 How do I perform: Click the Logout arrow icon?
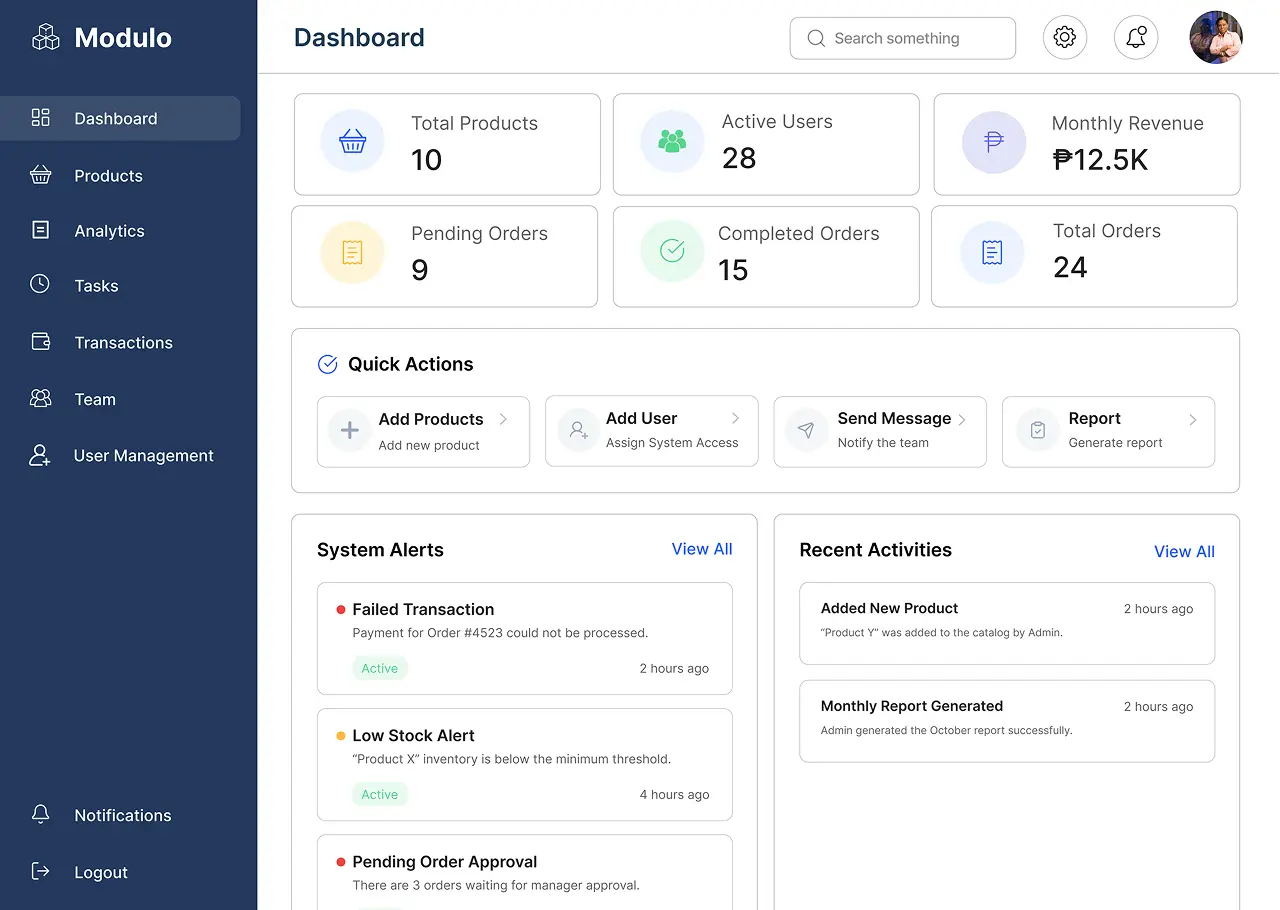coord(40,872)
